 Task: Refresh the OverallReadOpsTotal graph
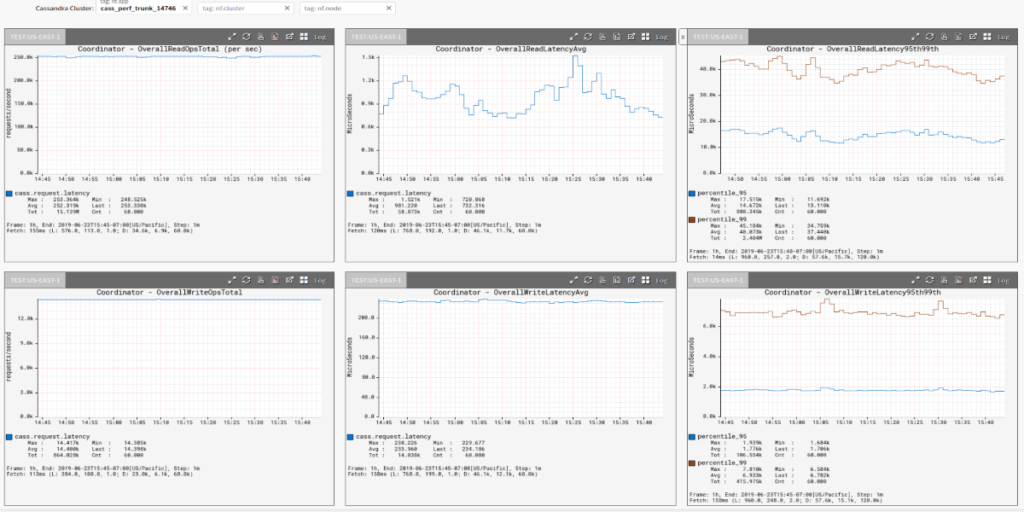246,37
